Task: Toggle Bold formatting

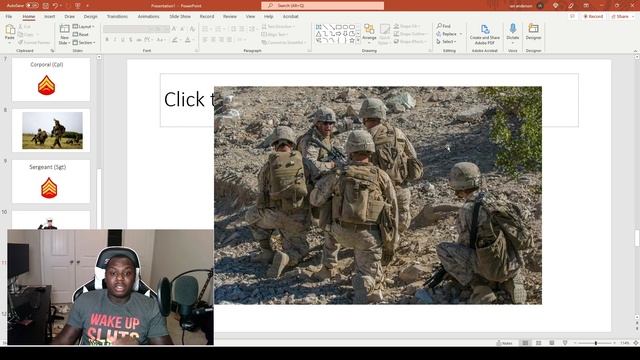Action: 107,40
